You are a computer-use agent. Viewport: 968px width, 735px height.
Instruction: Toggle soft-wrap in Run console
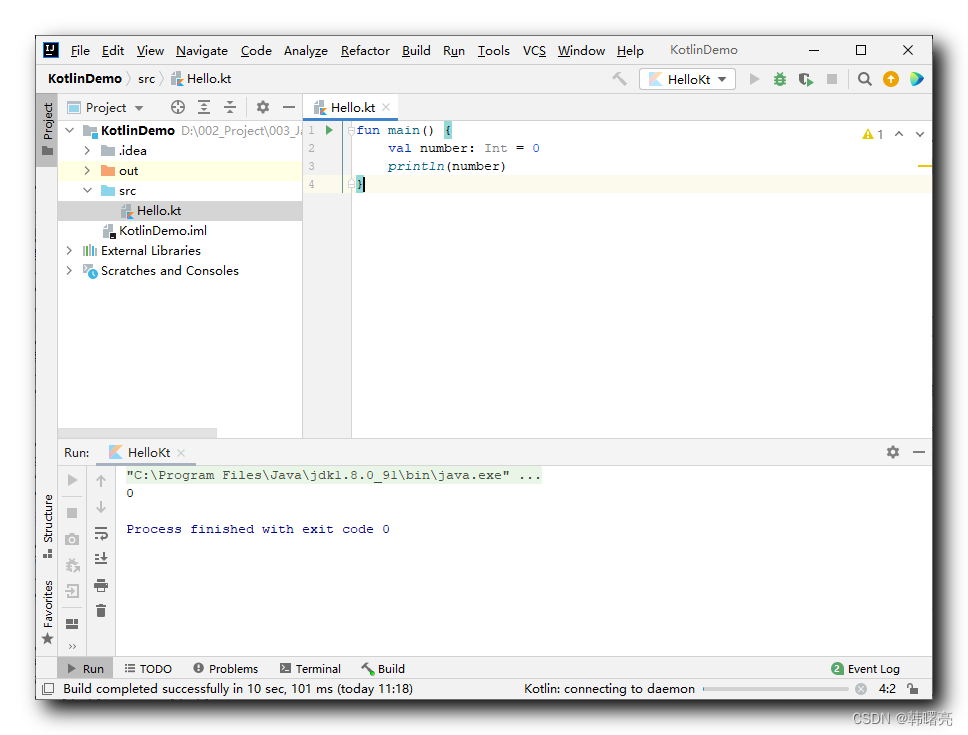coord(101,533)
